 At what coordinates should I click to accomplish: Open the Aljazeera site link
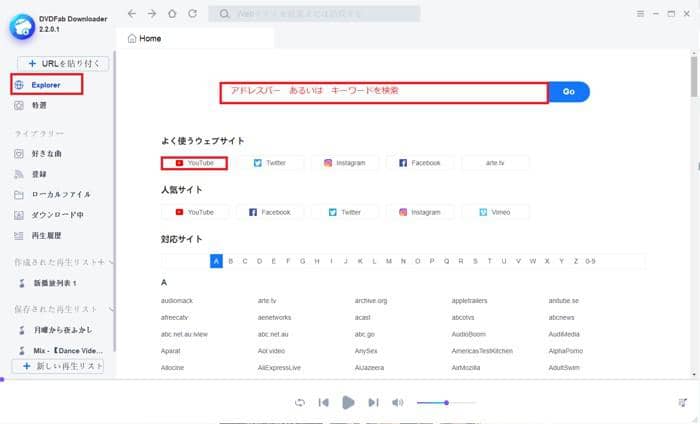[x=369, y=368]
